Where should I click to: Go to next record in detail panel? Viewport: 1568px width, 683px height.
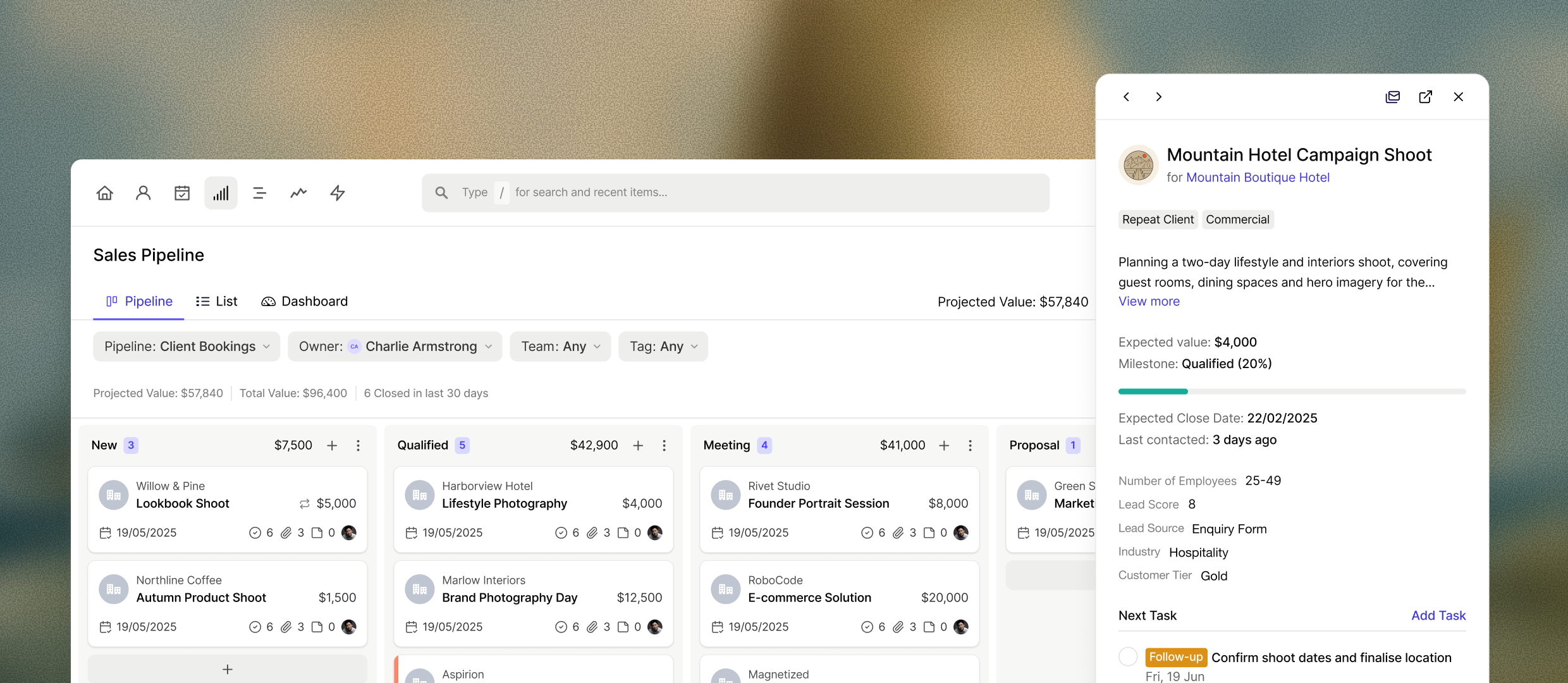point(1159,97)
